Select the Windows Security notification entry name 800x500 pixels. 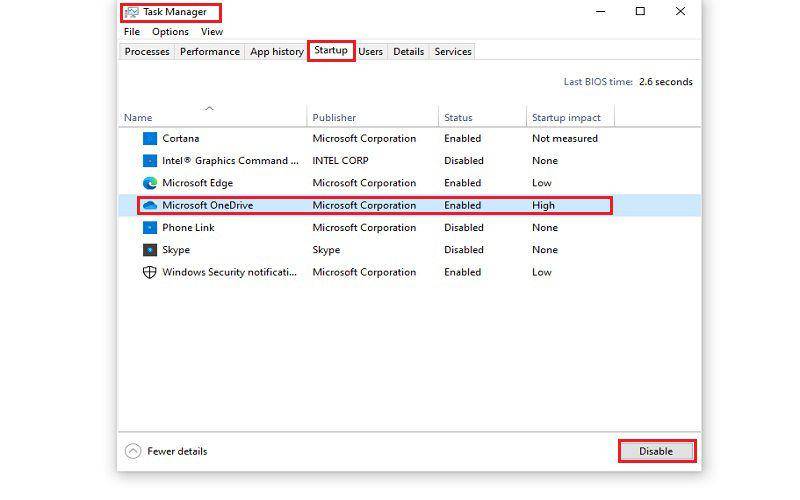229,272
